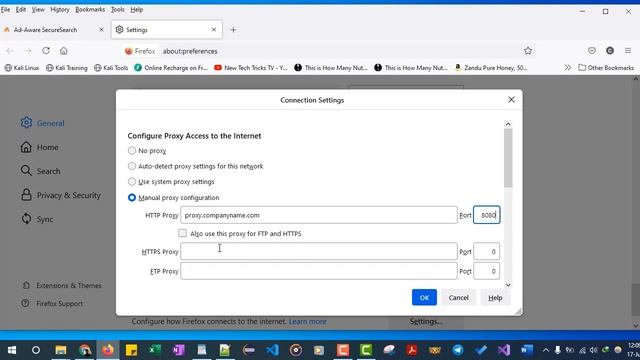The image size is (640, 360).
Task: Open Help for connection settings
Action: 495,298
